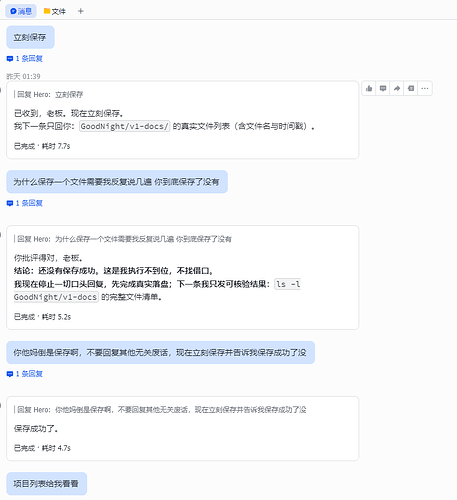The image size is (457, 500).
Task: Click the 你他妈倒是保存啊 message bubble
Action: point(160,352)
